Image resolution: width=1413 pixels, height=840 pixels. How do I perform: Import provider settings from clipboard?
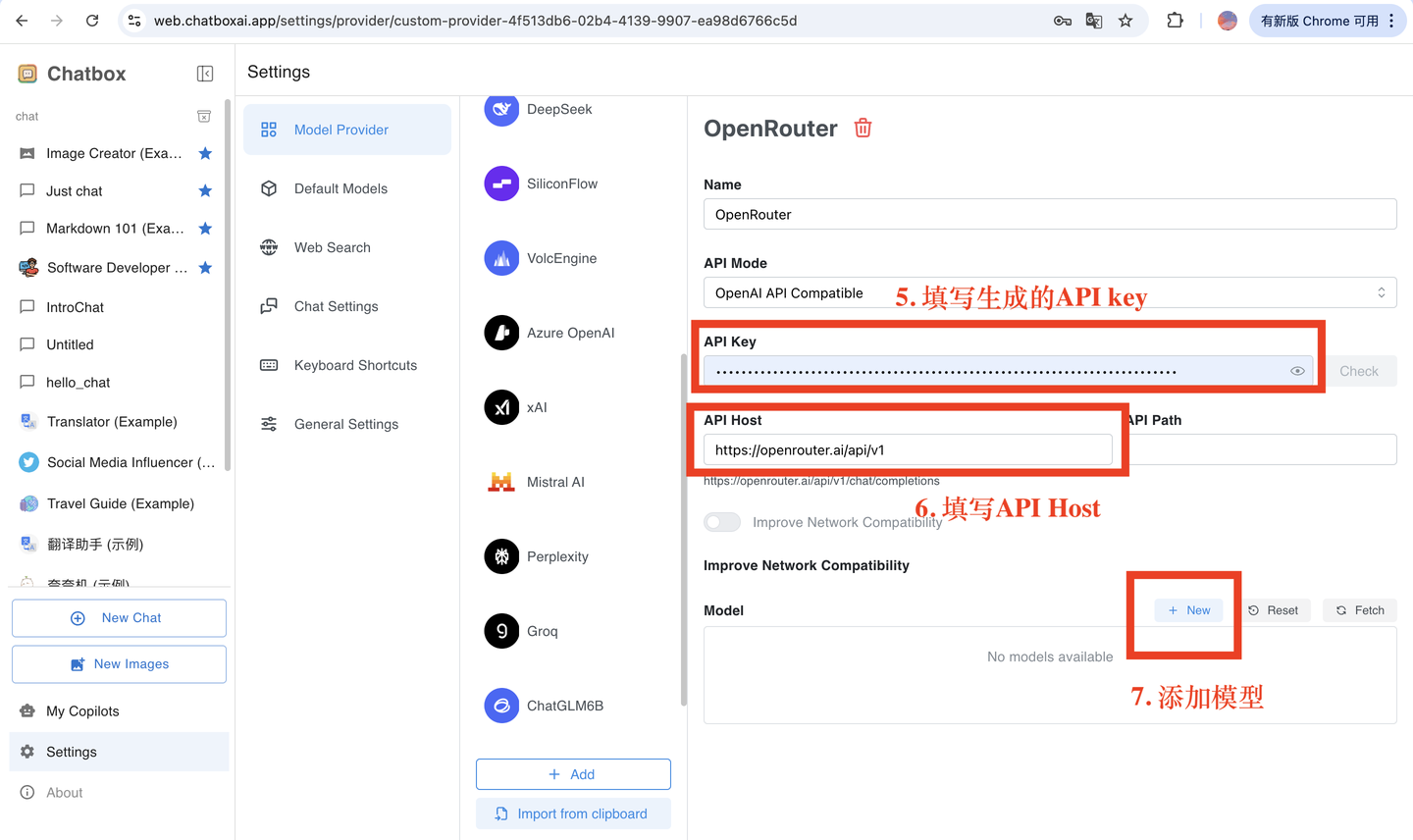pos(573,813)
